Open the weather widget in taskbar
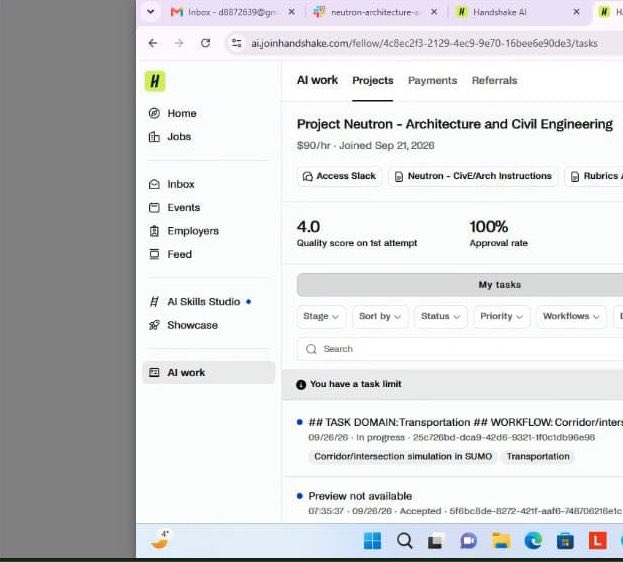 [161, 540]
